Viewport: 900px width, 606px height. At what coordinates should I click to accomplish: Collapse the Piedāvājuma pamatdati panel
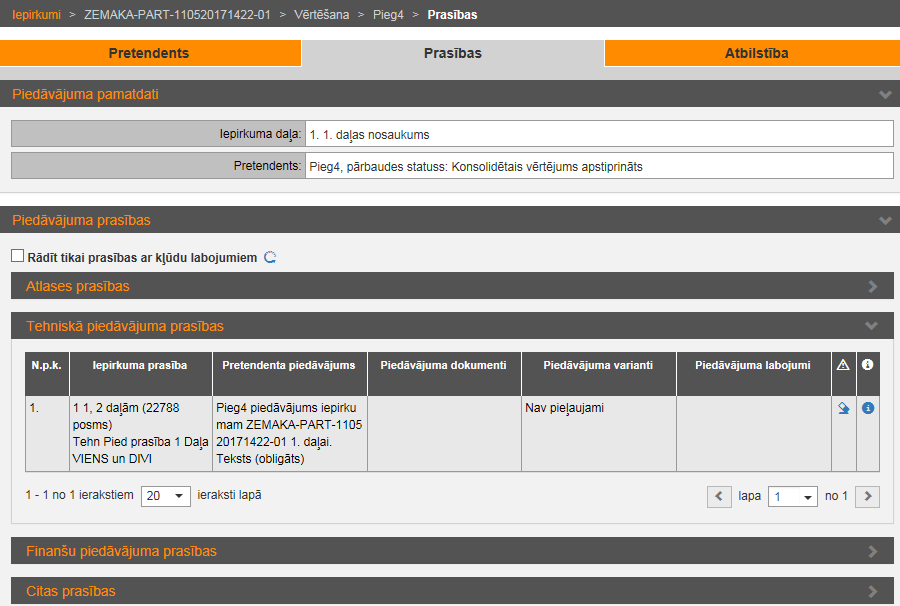pos(884,94)
